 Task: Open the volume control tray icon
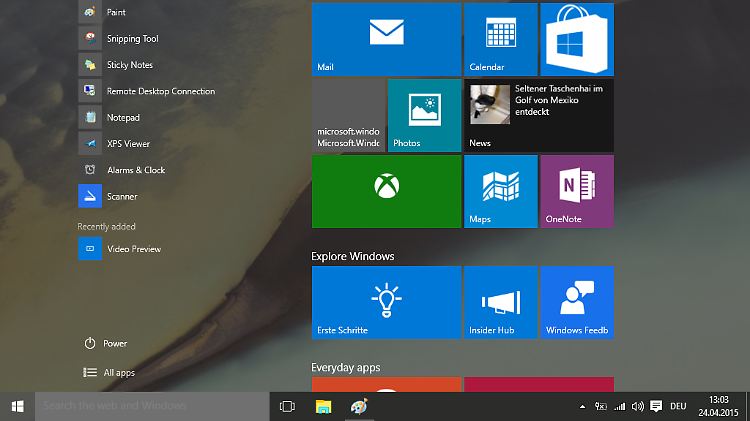638,407
